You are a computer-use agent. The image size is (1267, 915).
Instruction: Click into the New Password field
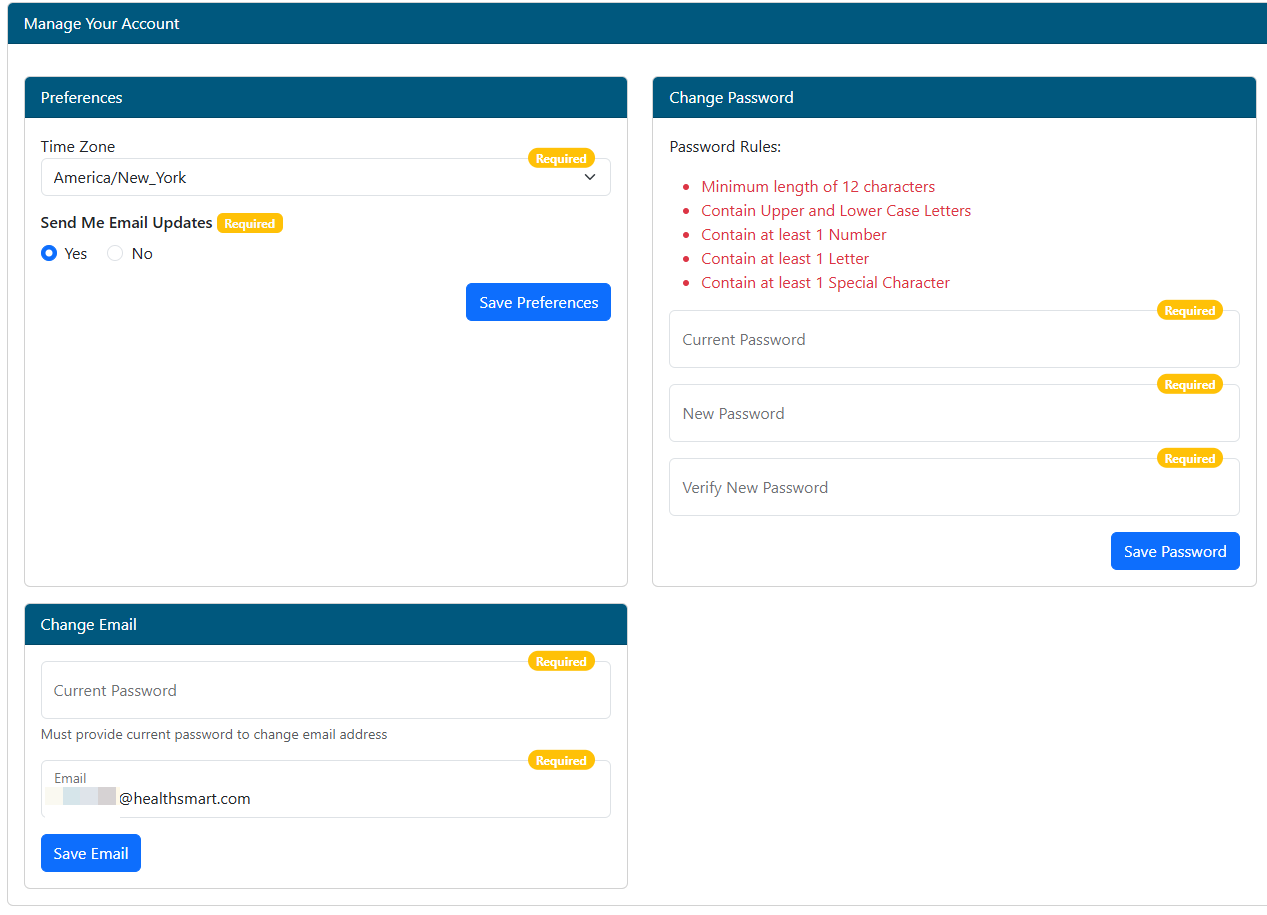click(x=953, y=414)
